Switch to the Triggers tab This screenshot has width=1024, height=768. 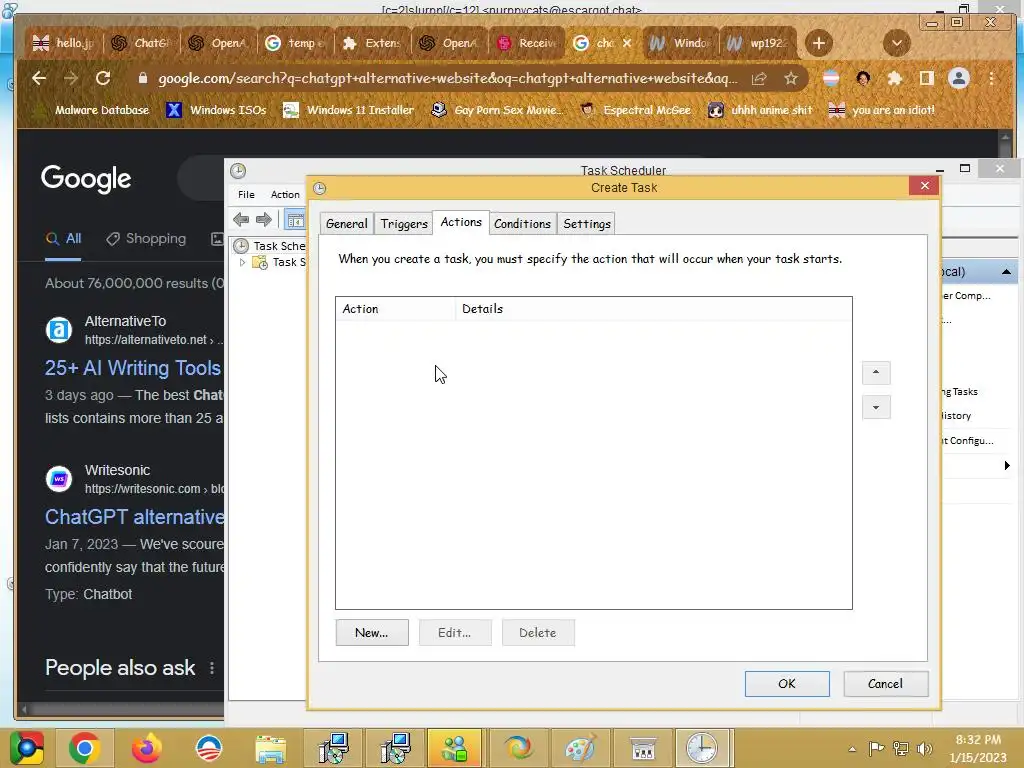click(404, 224)
